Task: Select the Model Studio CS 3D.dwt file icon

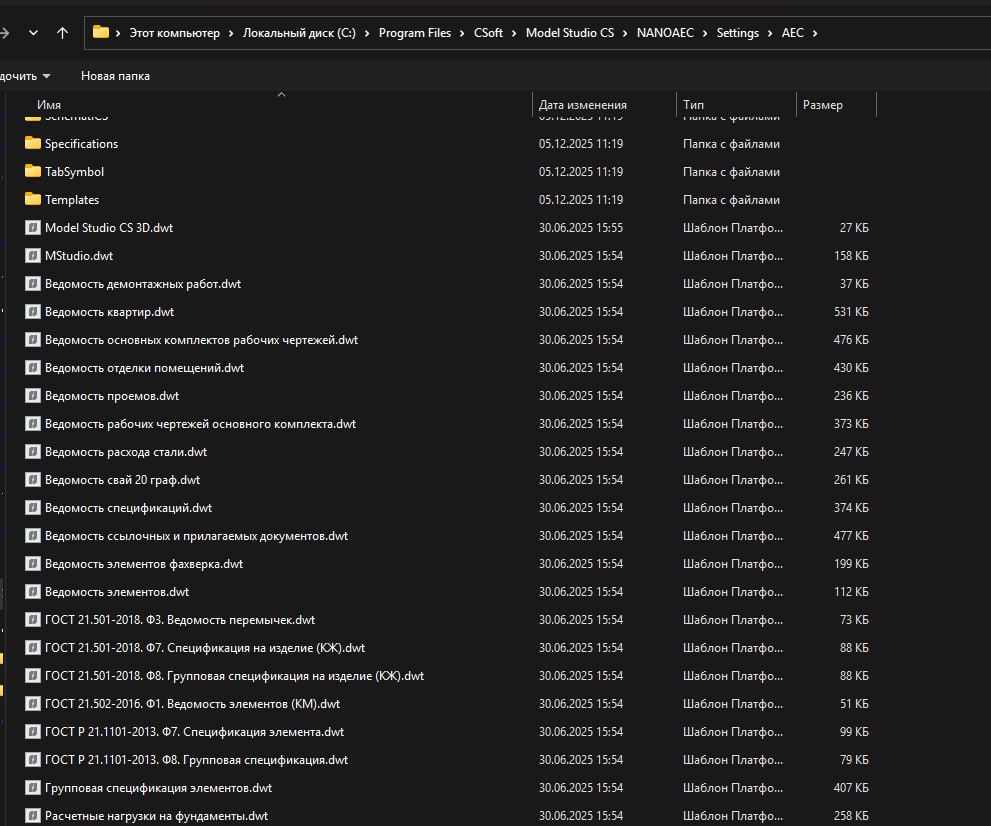Action: (x=32, y=228)
